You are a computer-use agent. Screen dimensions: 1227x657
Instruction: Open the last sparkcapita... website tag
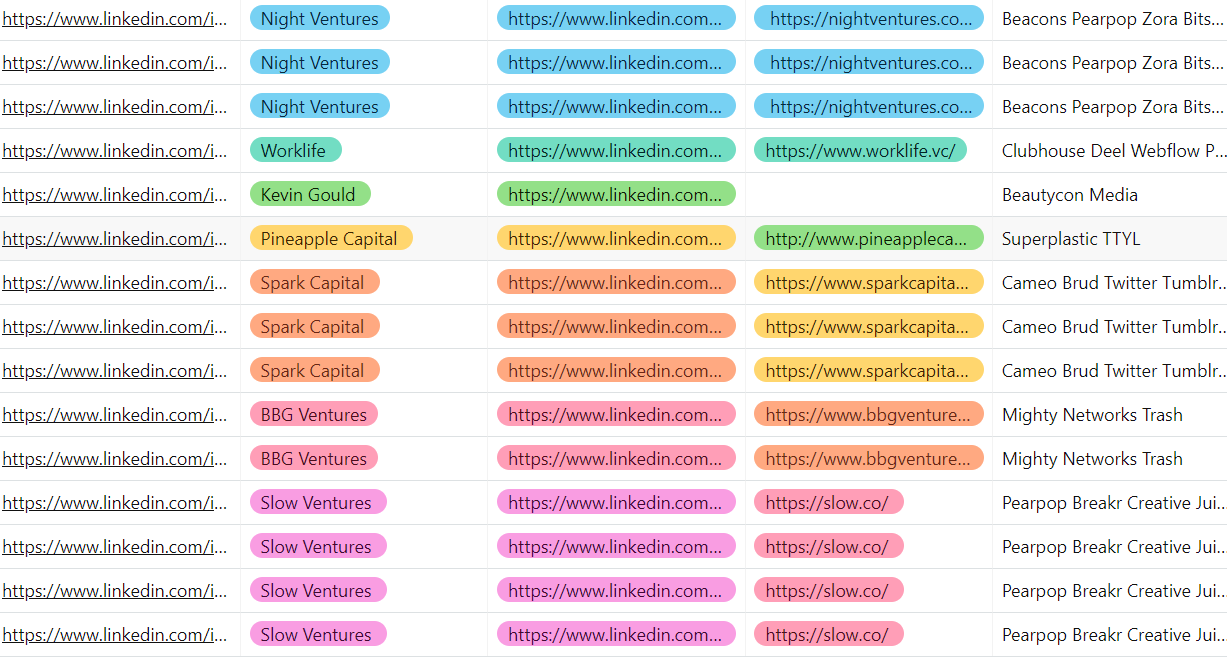pyautogui.click(x=869, y=371)
